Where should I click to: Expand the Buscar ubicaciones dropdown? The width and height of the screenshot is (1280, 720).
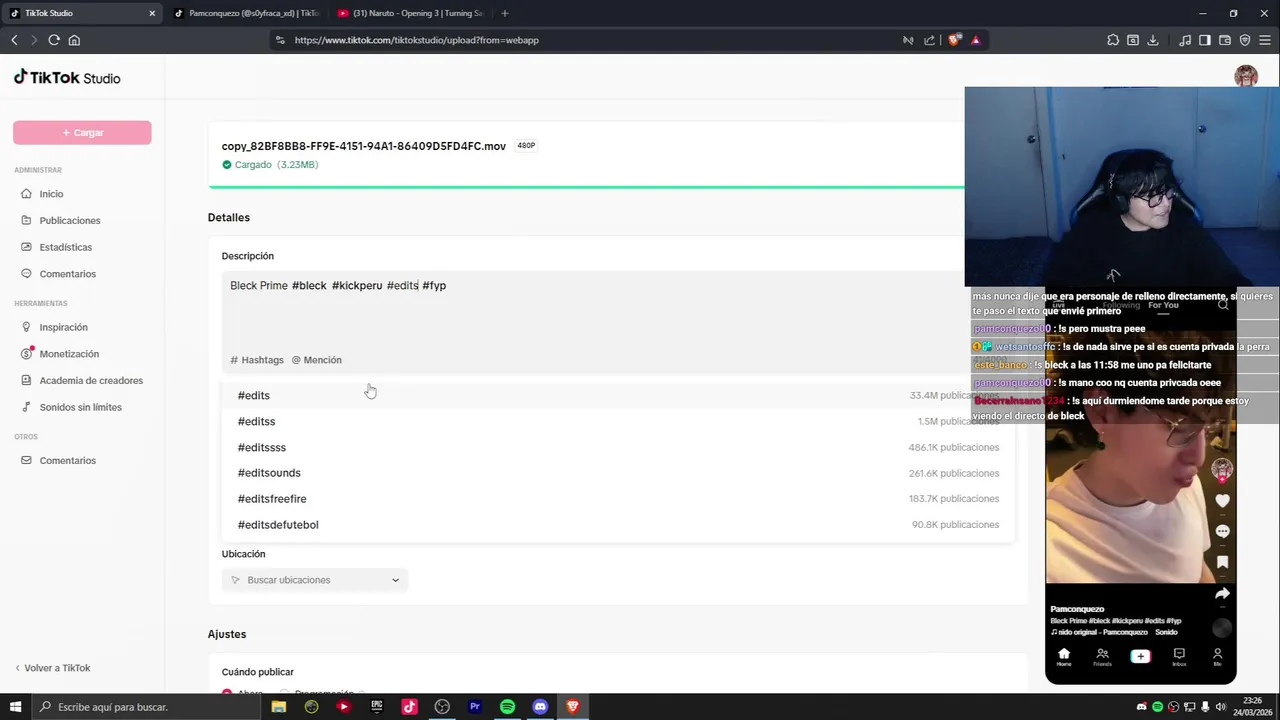pyautogui.click(x=315, y=580)
